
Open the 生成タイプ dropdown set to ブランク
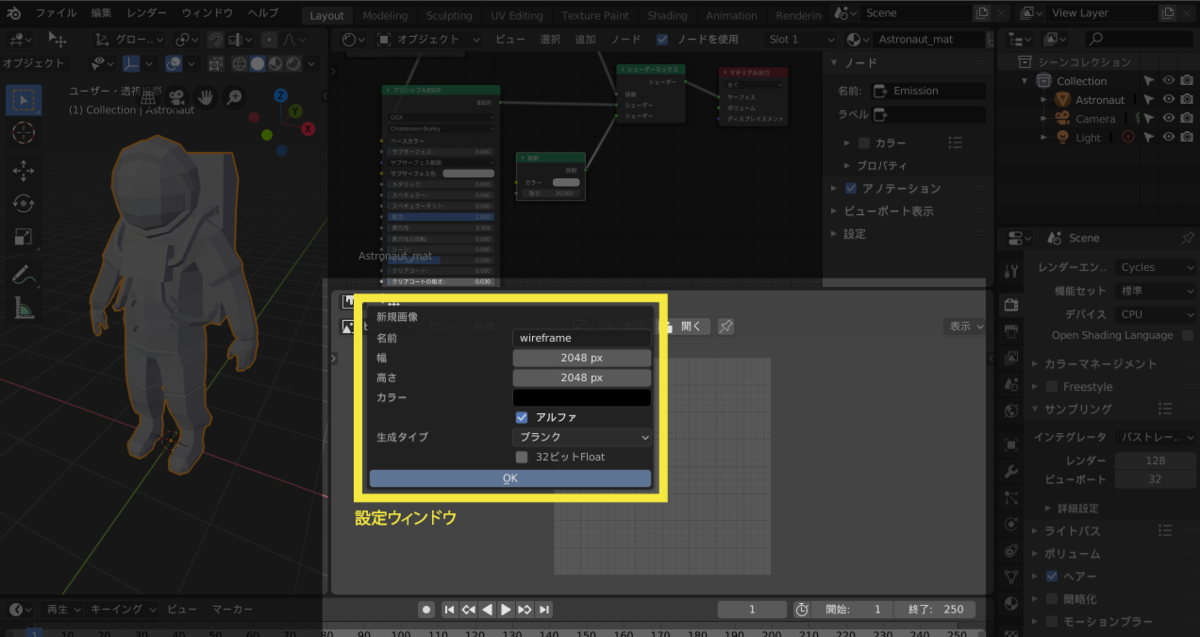[x=582, y=437]
